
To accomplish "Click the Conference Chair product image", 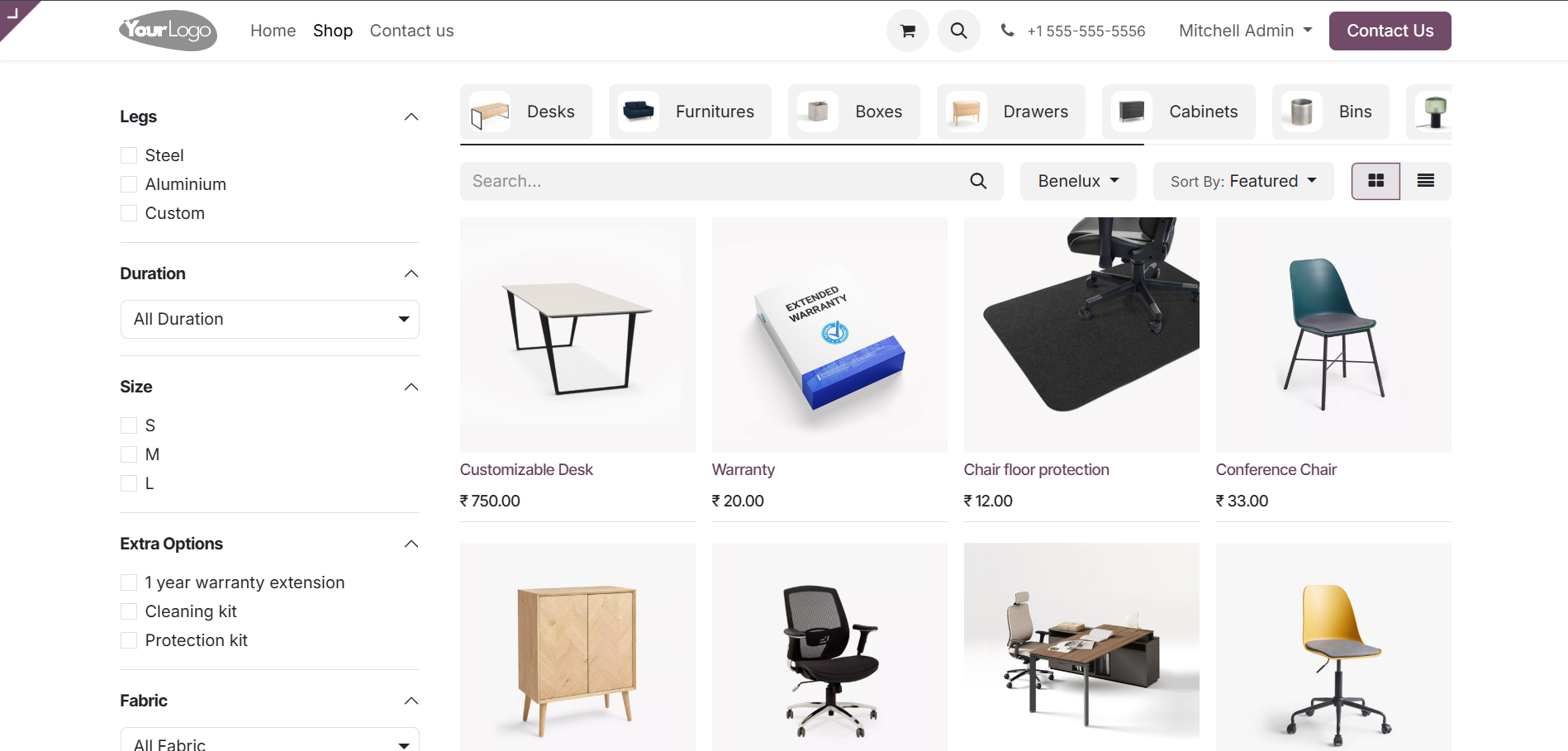I will pos(1333,335).
